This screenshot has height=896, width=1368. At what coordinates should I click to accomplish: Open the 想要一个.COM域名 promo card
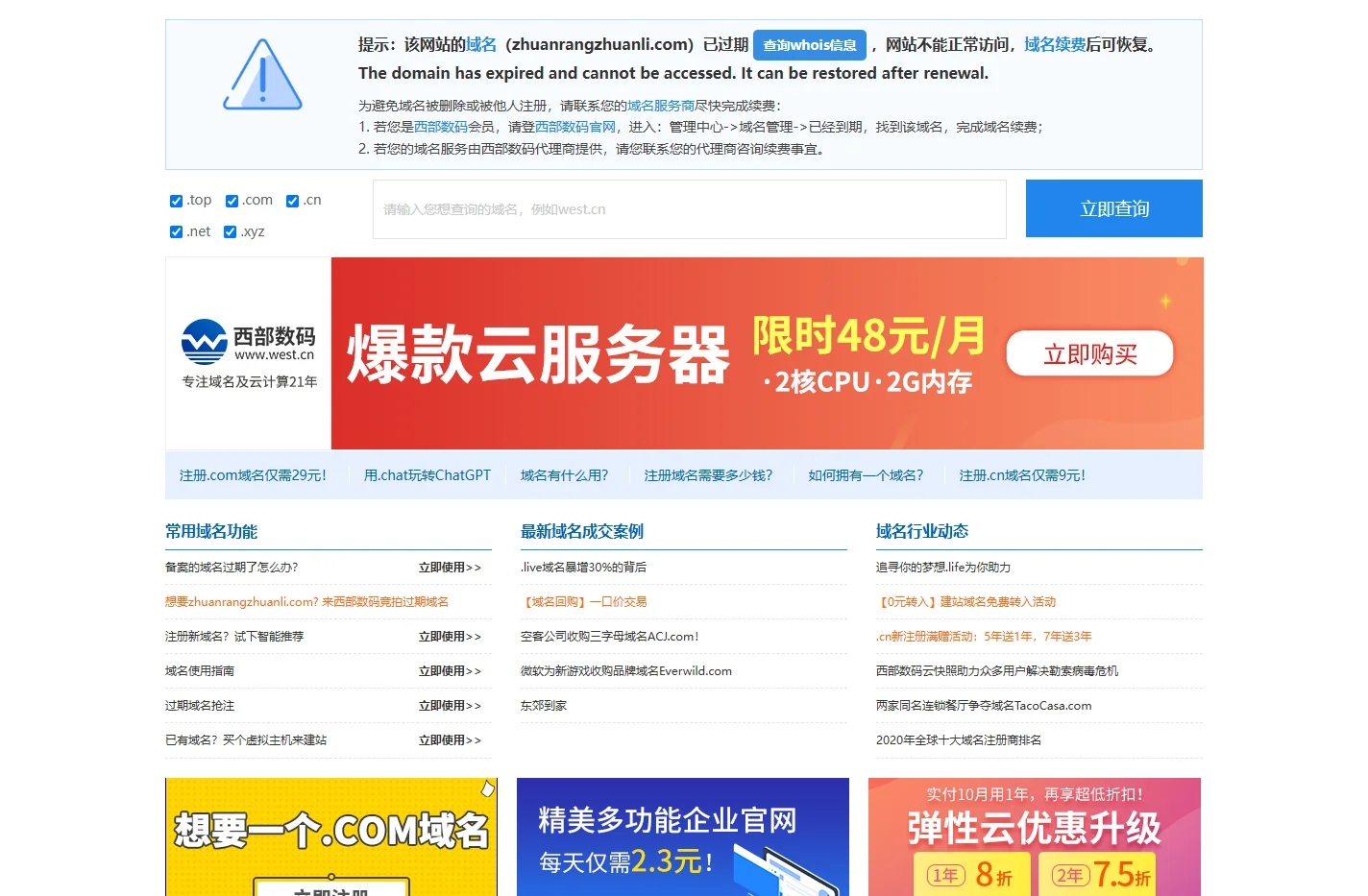(x=331, y=836)
